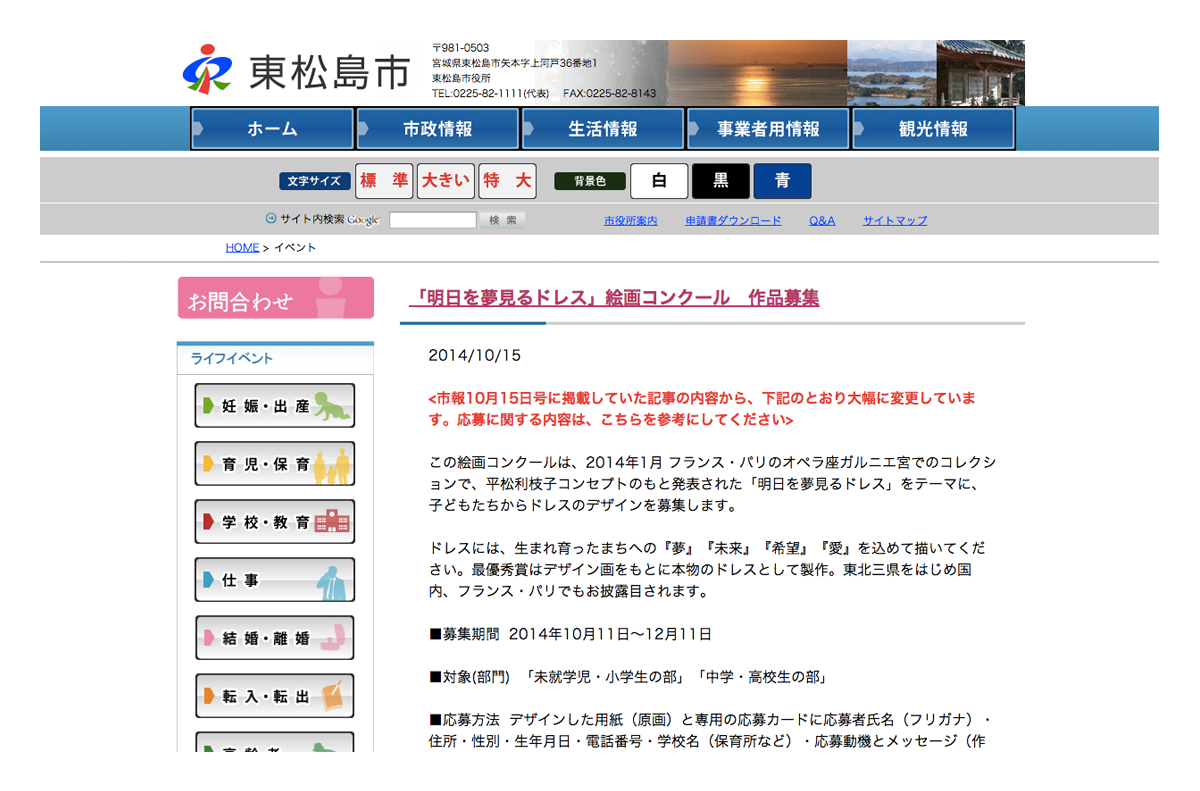Go to the ホーム navigation tab
This screenshot has width=1200, height=791.
[272, 129]
